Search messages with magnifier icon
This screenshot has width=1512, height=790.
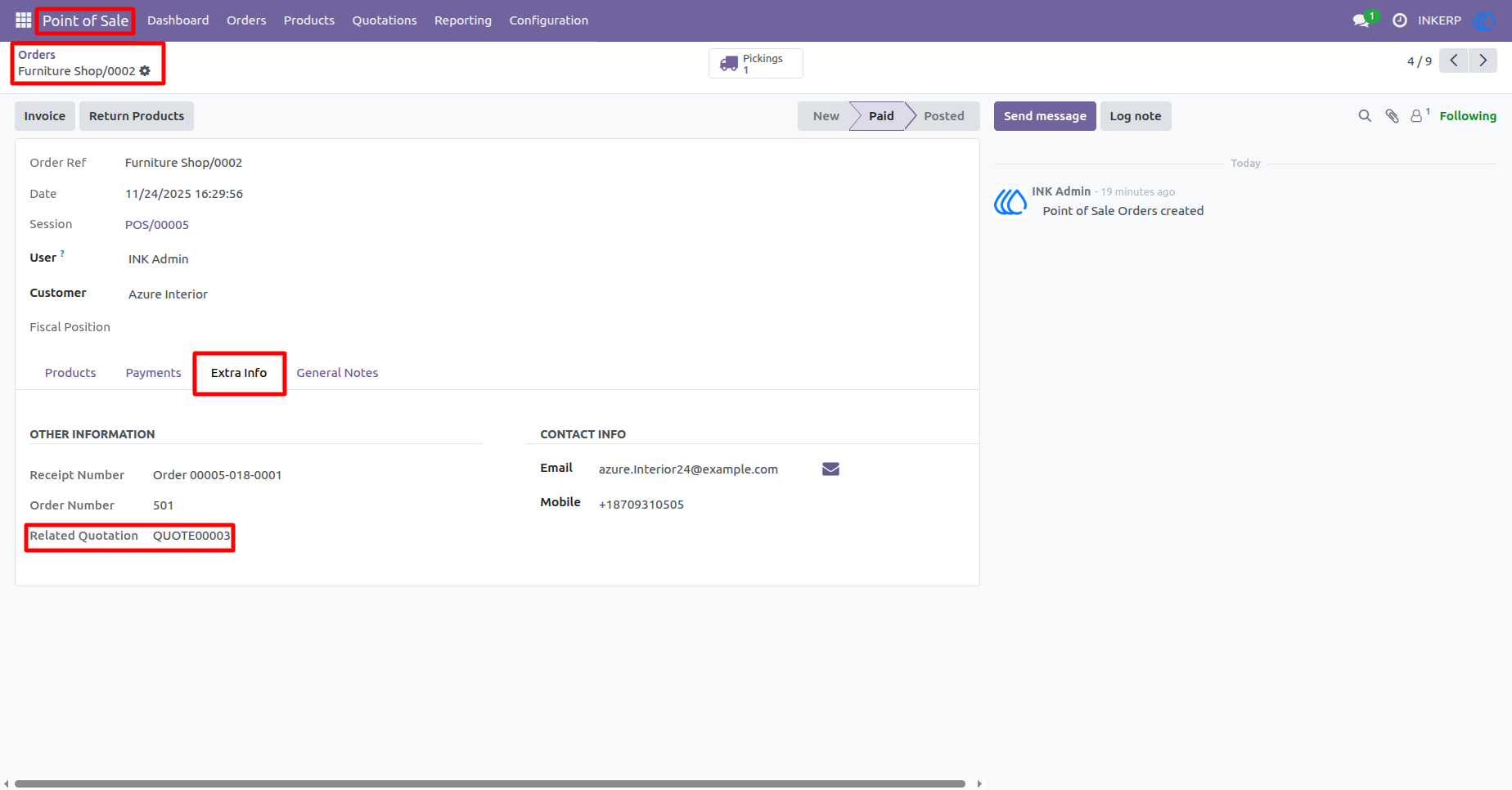[1365, 116]
